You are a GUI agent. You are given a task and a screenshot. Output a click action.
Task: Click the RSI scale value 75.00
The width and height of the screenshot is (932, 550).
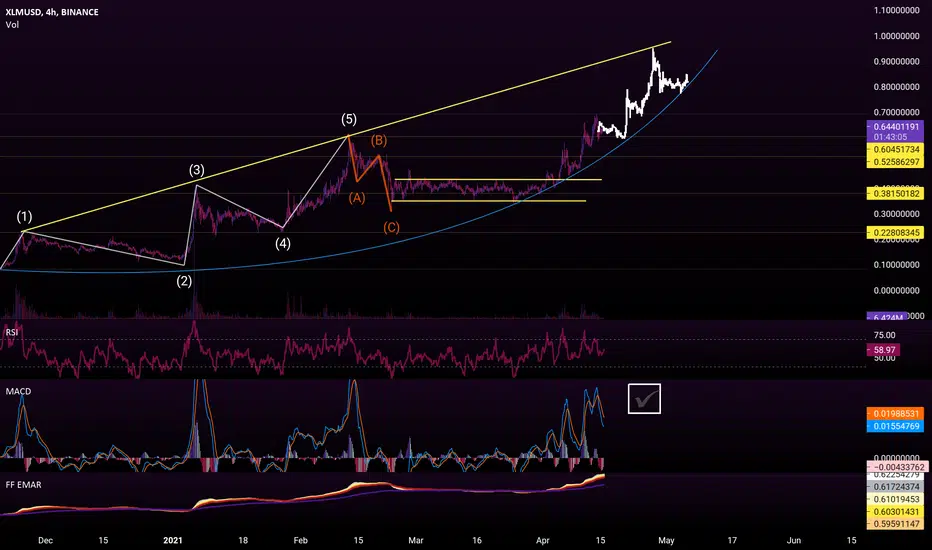(x=884, y=335)
